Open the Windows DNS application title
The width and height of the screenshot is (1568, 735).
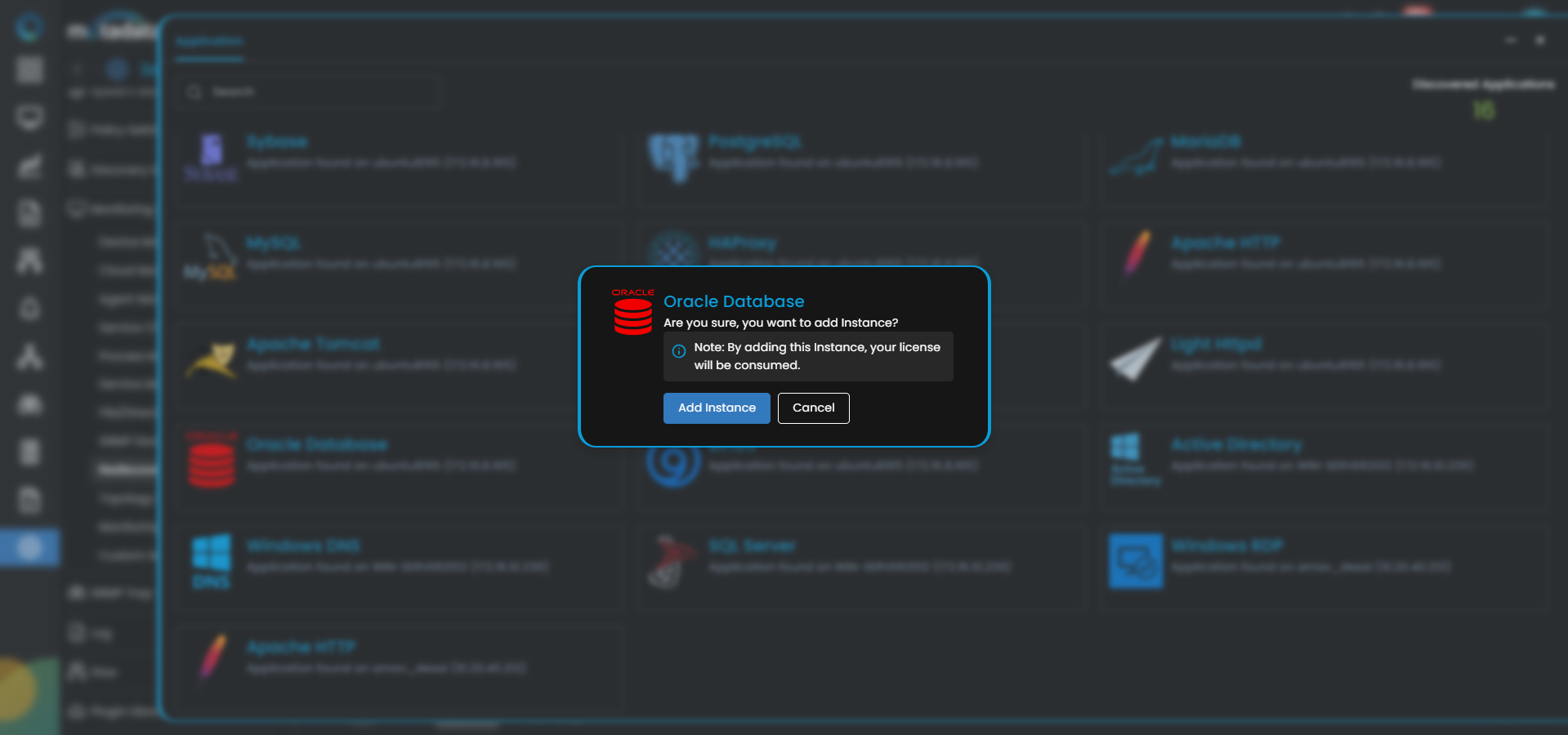pos(303,546)
